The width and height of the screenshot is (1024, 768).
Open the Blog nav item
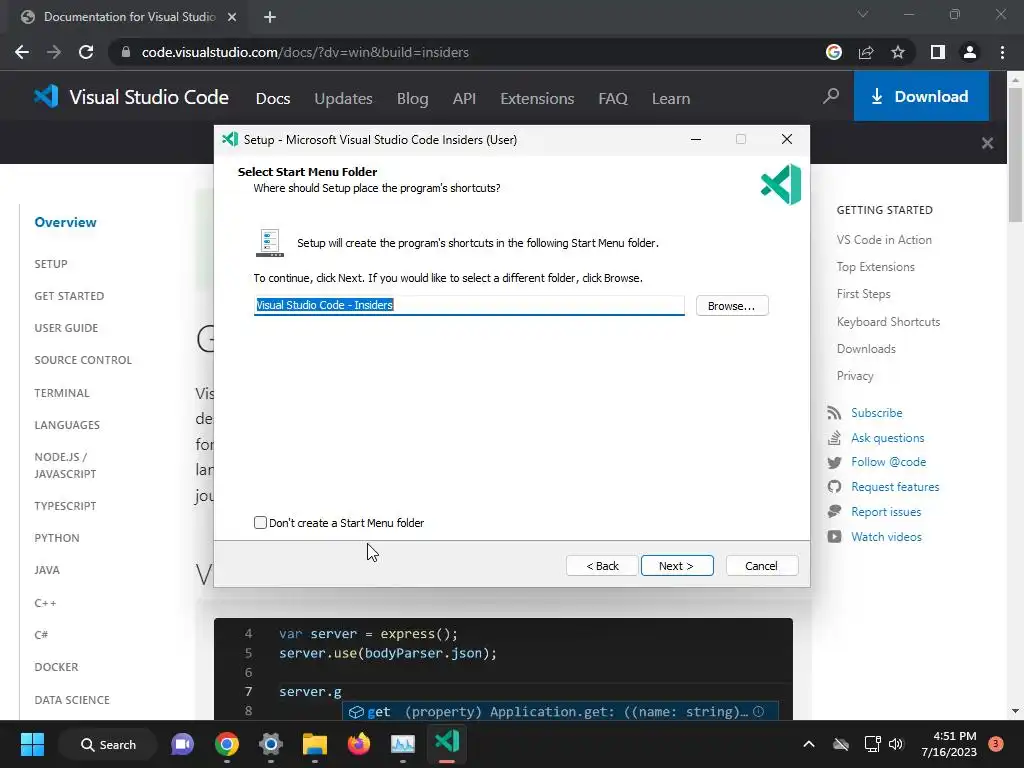point(413,99)
